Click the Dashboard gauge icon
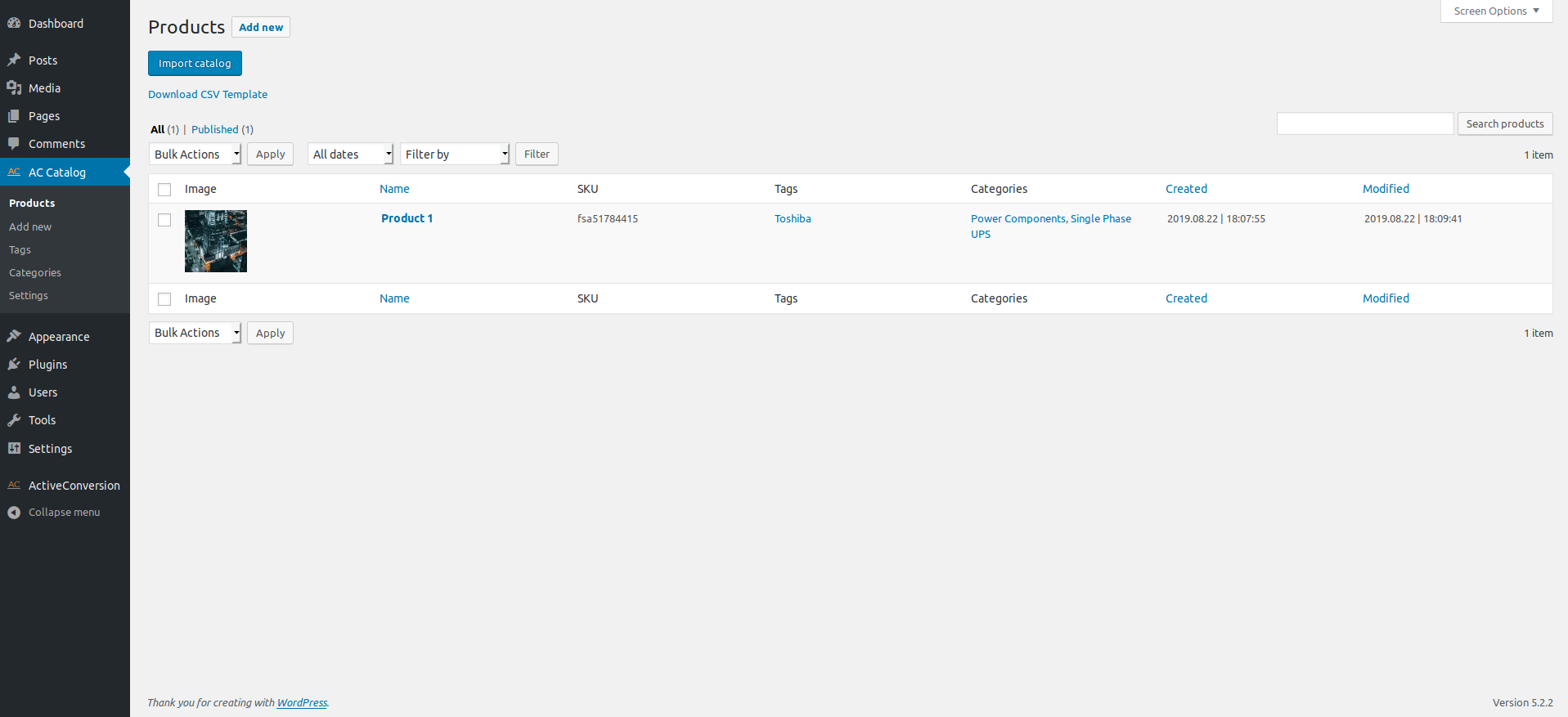This screenshot has width=1568, height=717. tap(14, 24)
